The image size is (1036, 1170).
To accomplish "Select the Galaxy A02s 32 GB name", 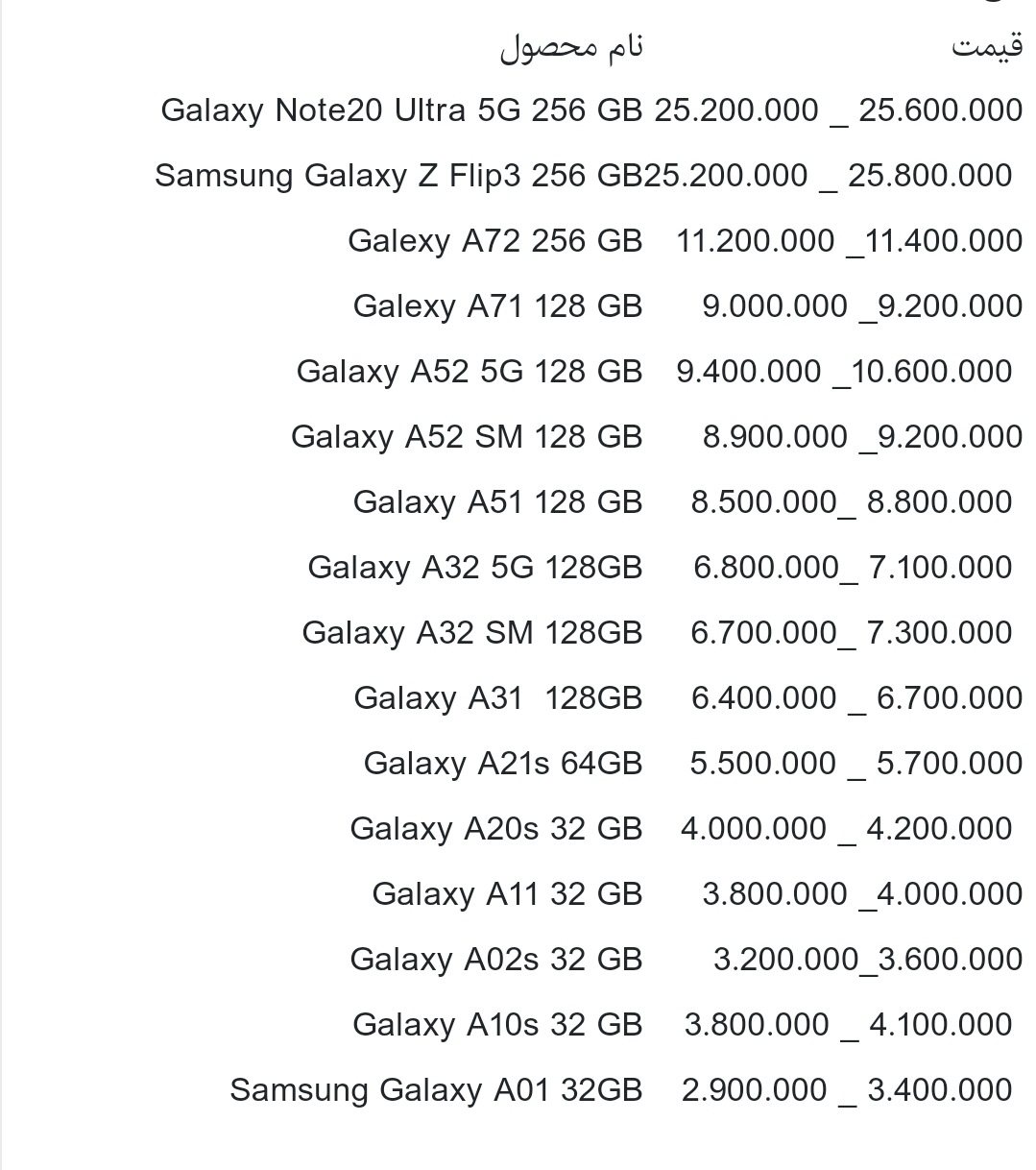I will point(495,960).
